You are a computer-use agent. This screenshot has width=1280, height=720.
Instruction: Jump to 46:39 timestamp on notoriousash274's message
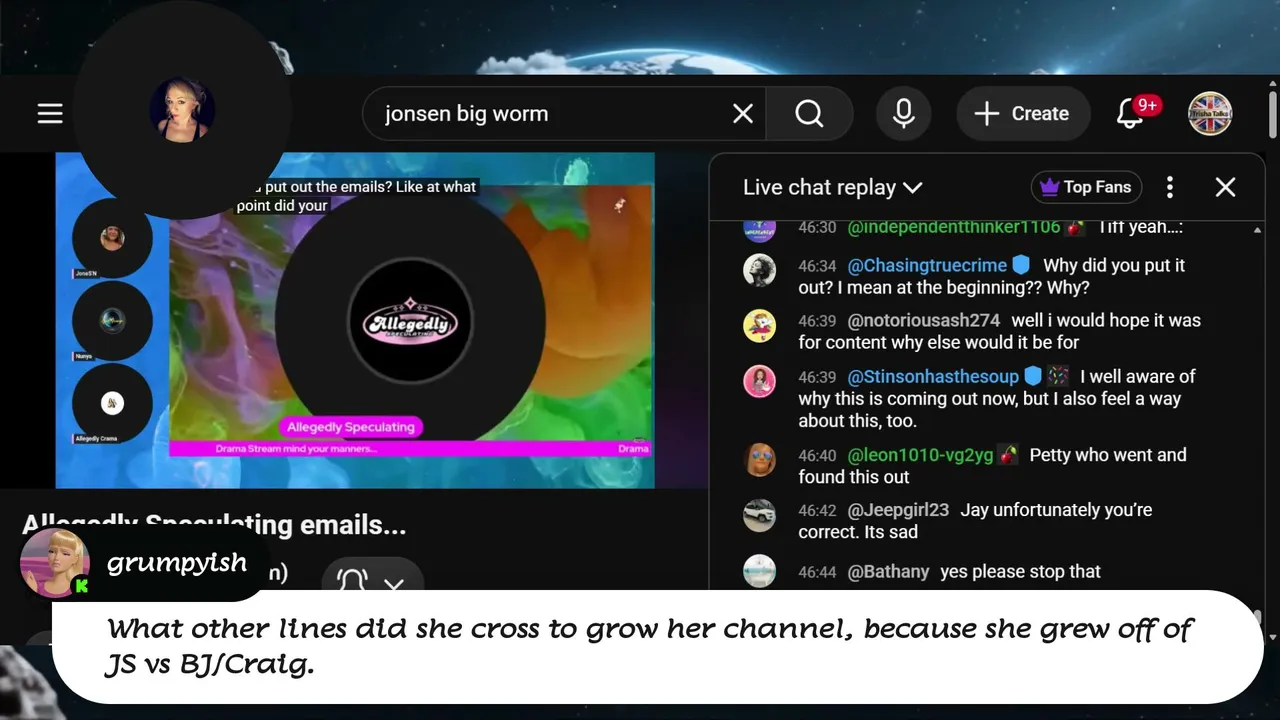click(817, 321)
